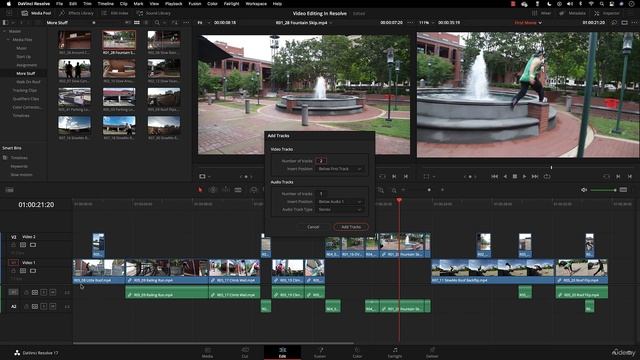Select the Trim Edit Mode tool

pyautogui.click(x=213, y=190)
